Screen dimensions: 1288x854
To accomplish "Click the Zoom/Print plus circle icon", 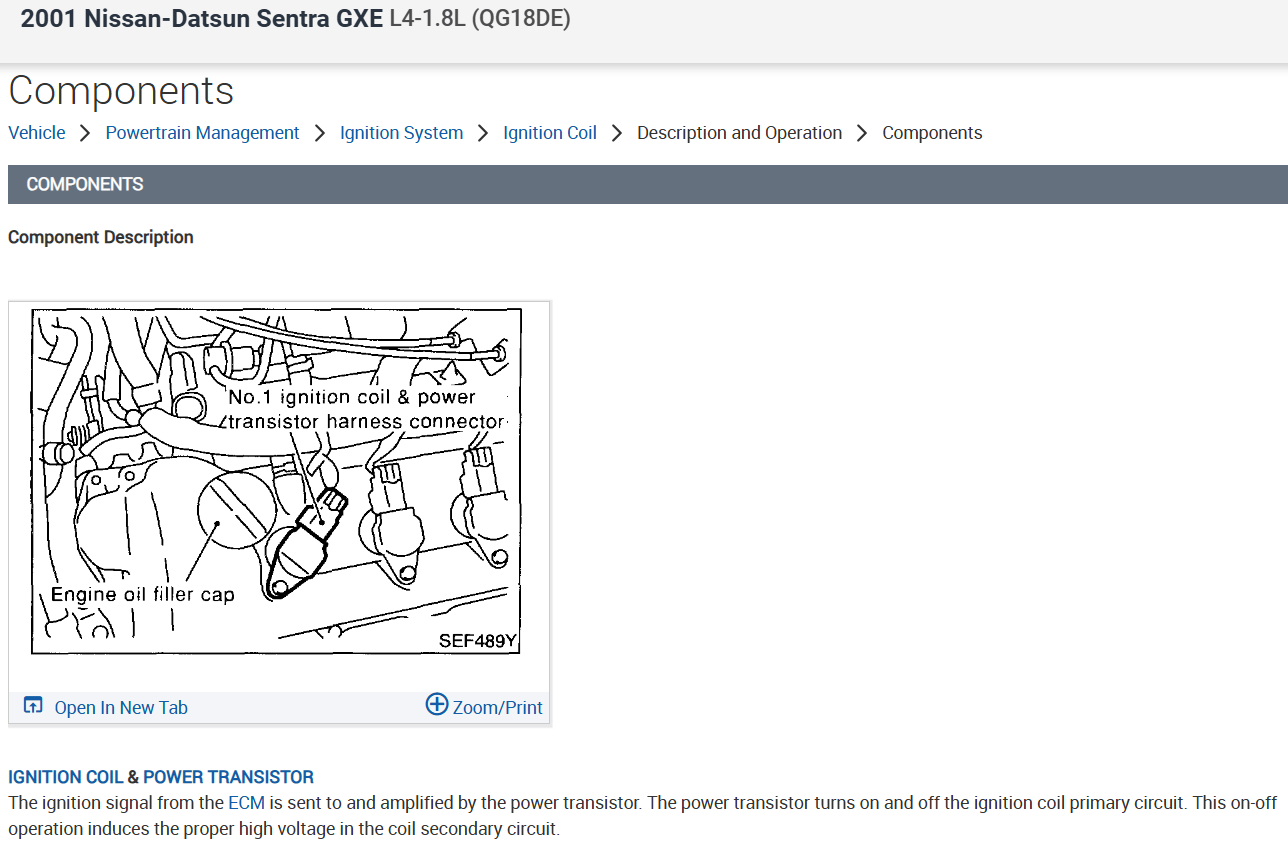I will tap(437, 704).
